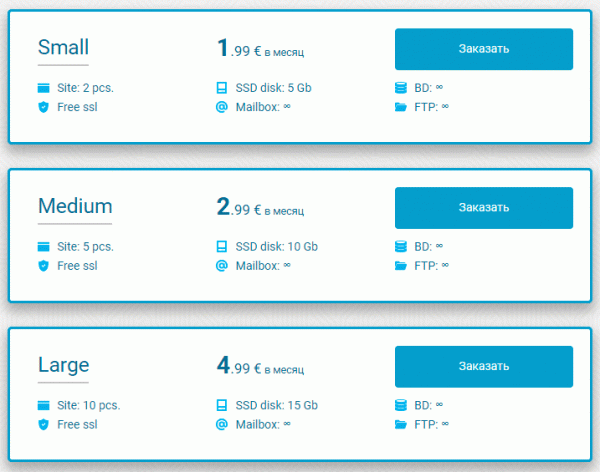Select the Large plan heading
The height and width of the screenshot is (472, 600).
(63, 365)
